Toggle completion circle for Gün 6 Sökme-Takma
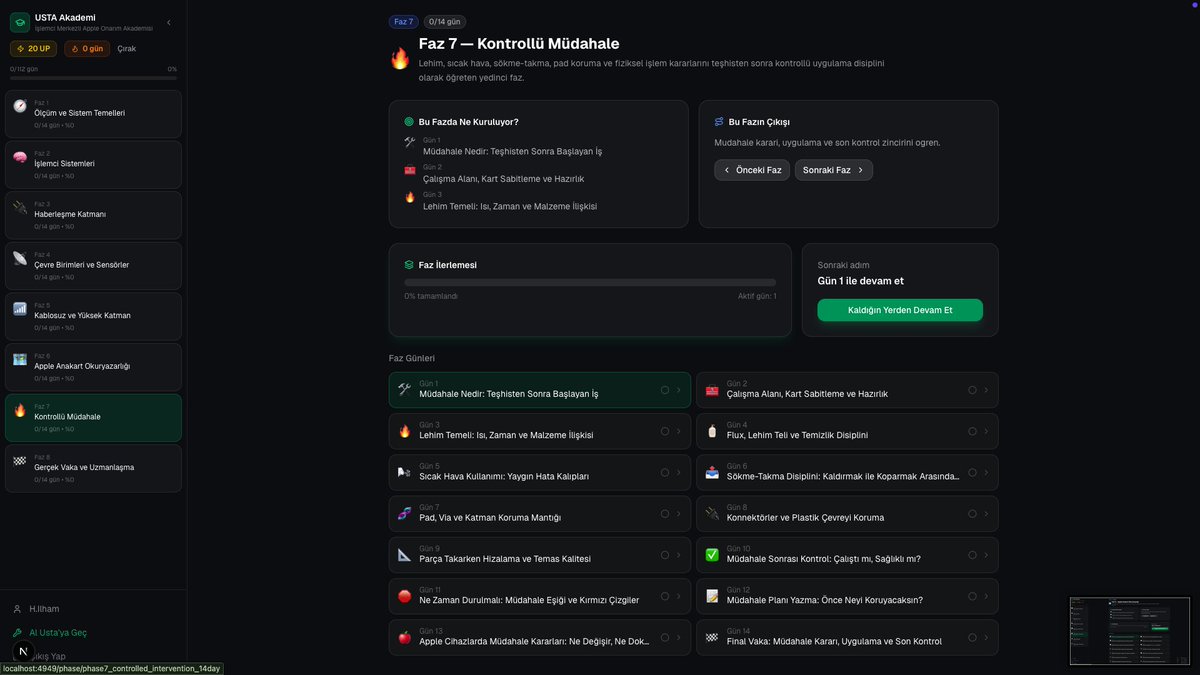The image size is (1200, 675). [972, 472]
